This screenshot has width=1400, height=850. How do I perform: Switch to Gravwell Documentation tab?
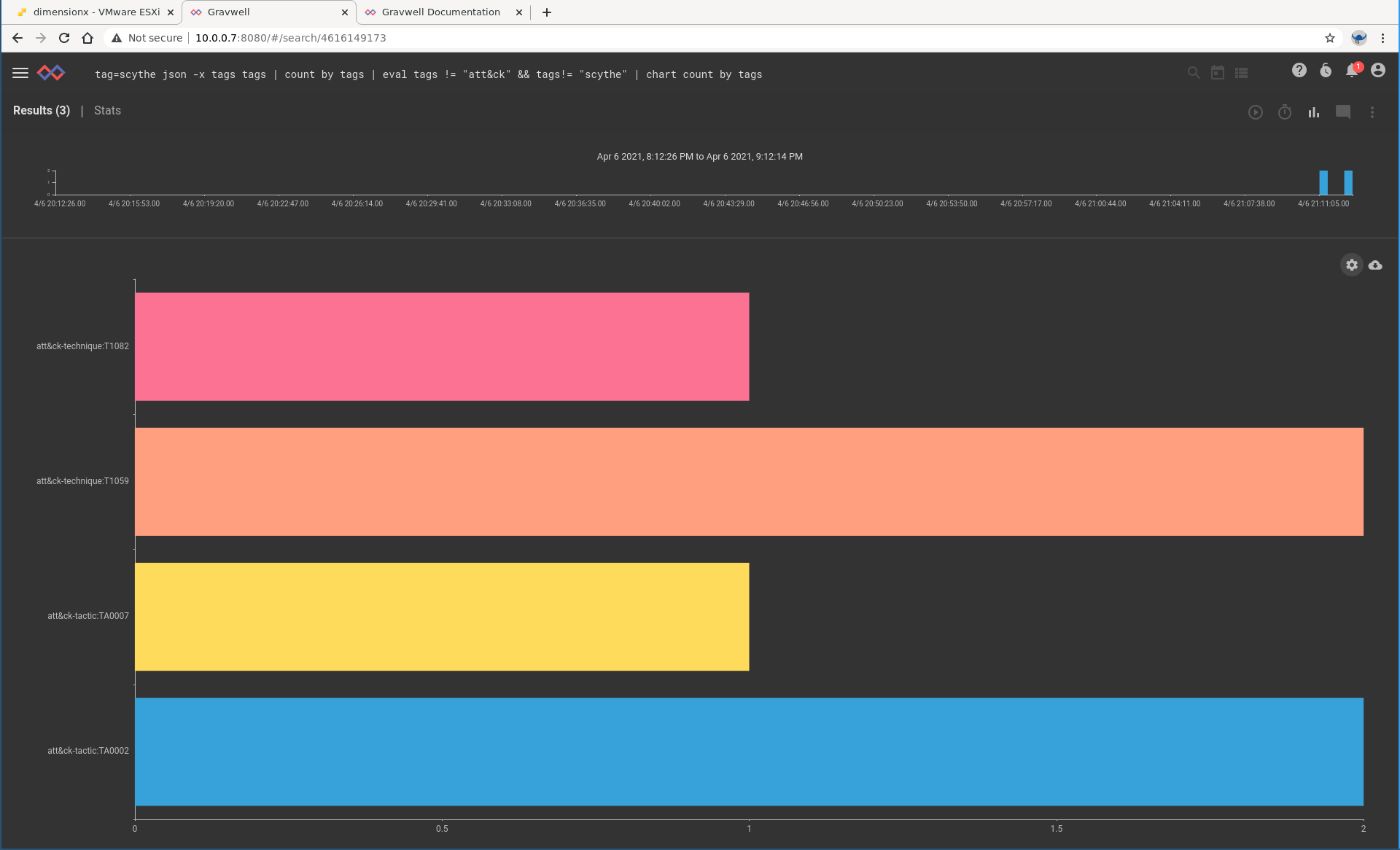(x=443, y=12)
